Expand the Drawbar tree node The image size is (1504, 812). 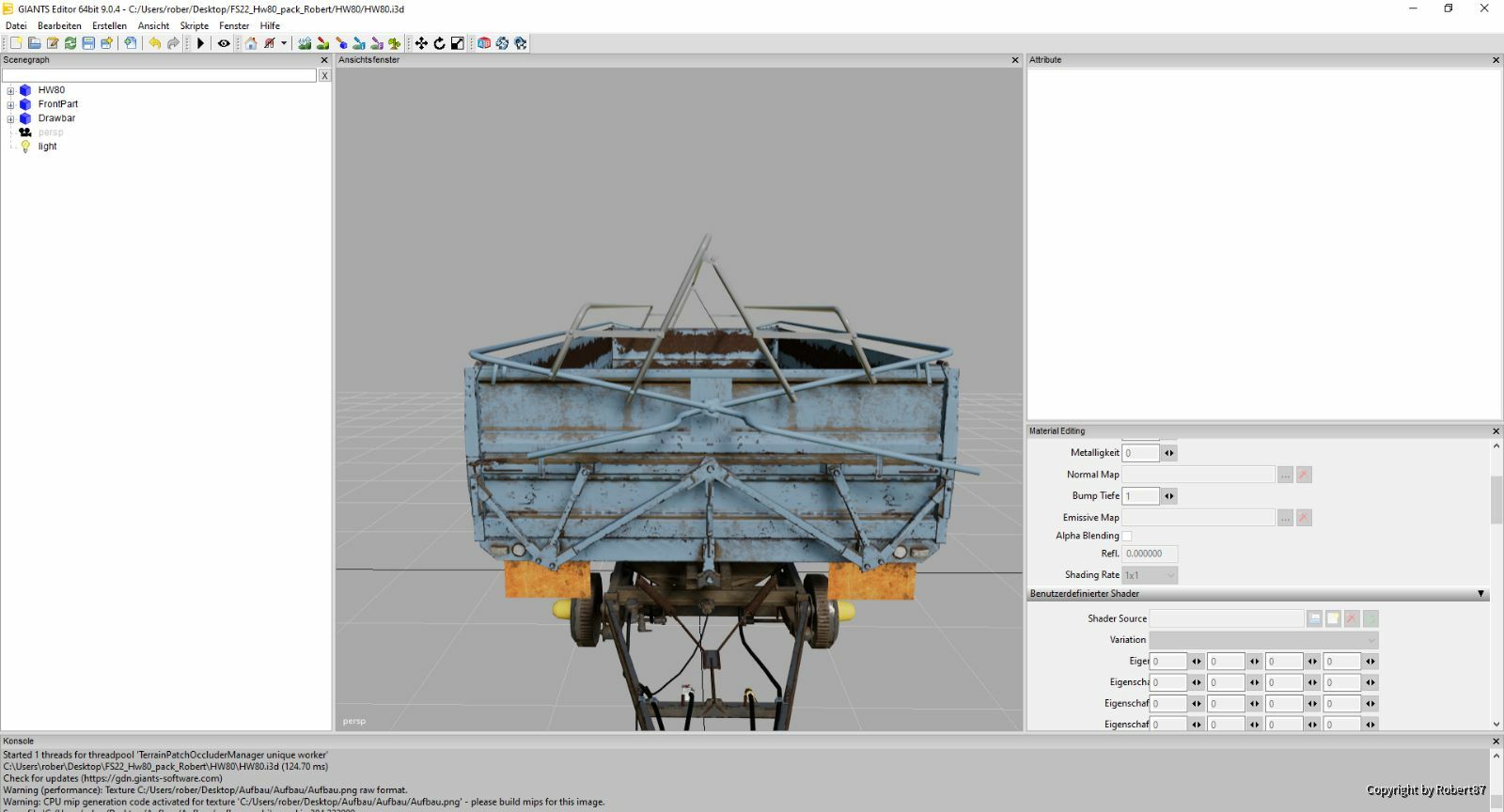click(x=10, y=119)
